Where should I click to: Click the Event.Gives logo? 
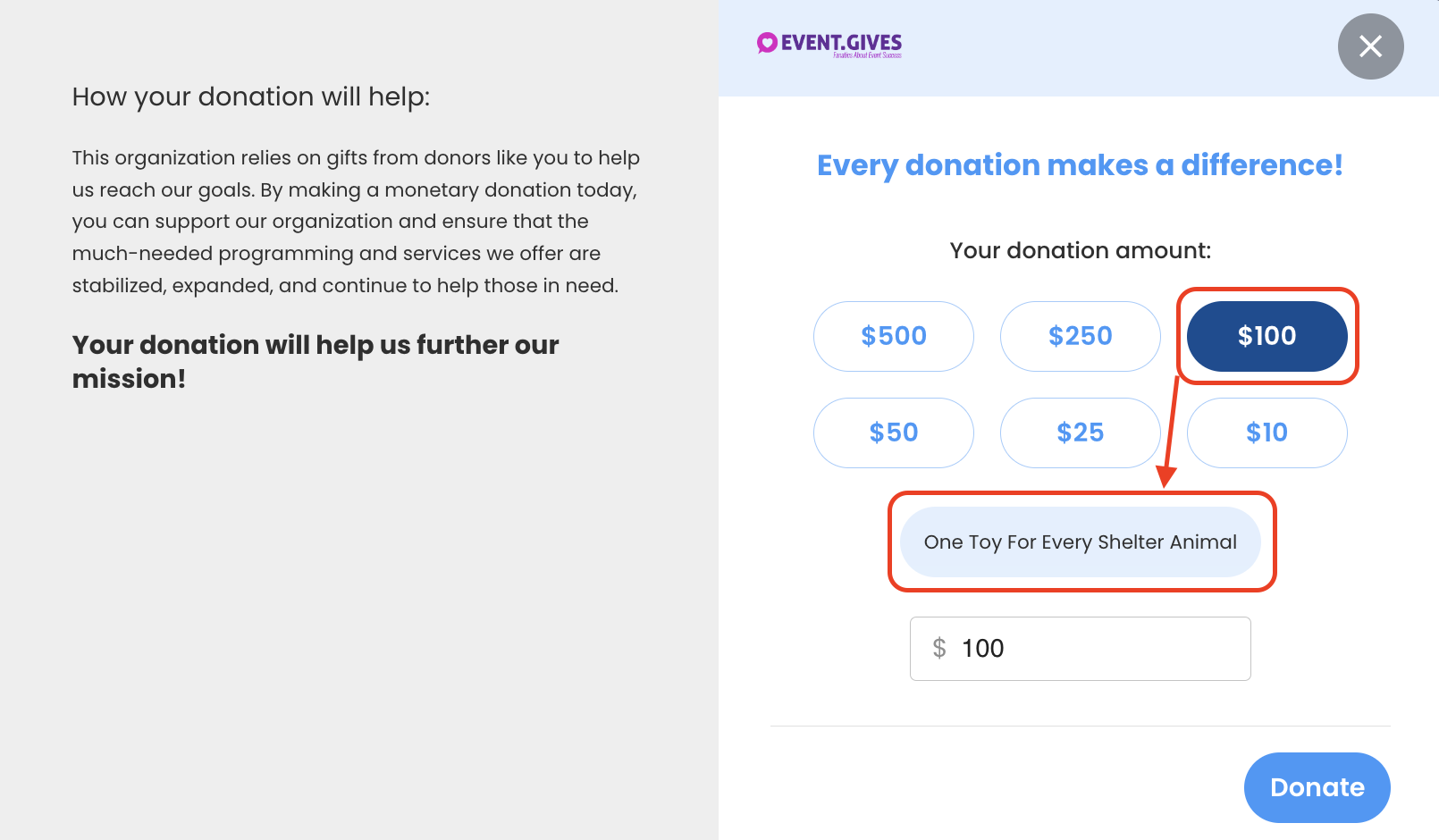coord(829,45)
